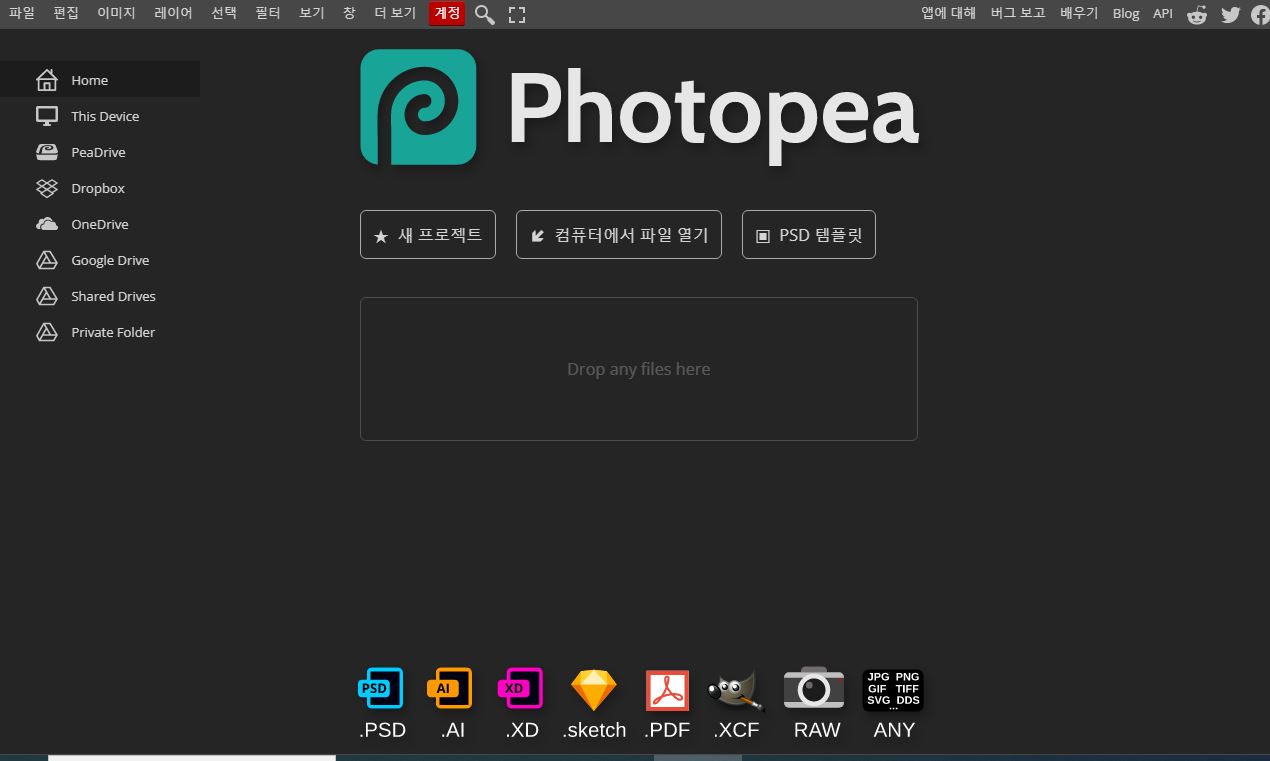1270x761 pixels.
Task: Click the .PSD format icon
Action: (381, 688)
